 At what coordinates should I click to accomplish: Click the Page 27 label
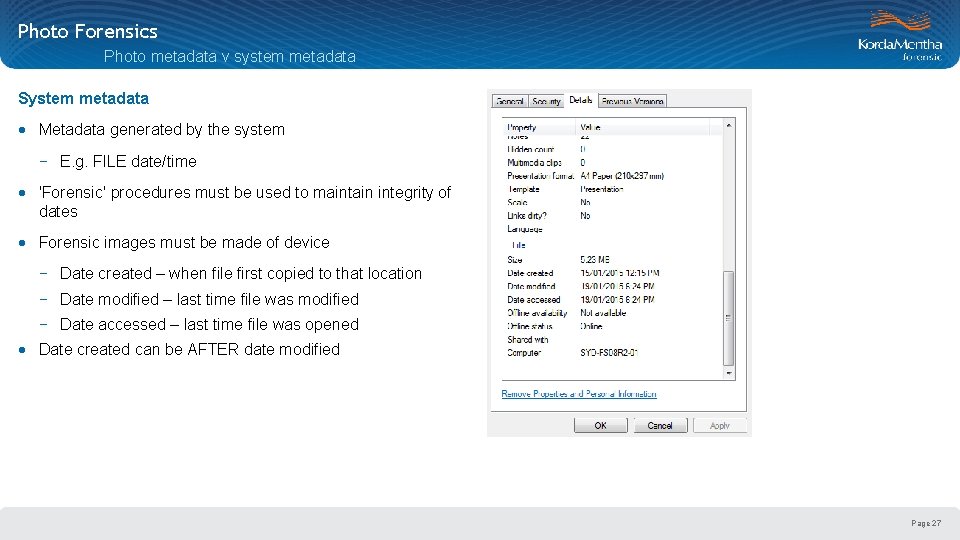click(926, 523)
